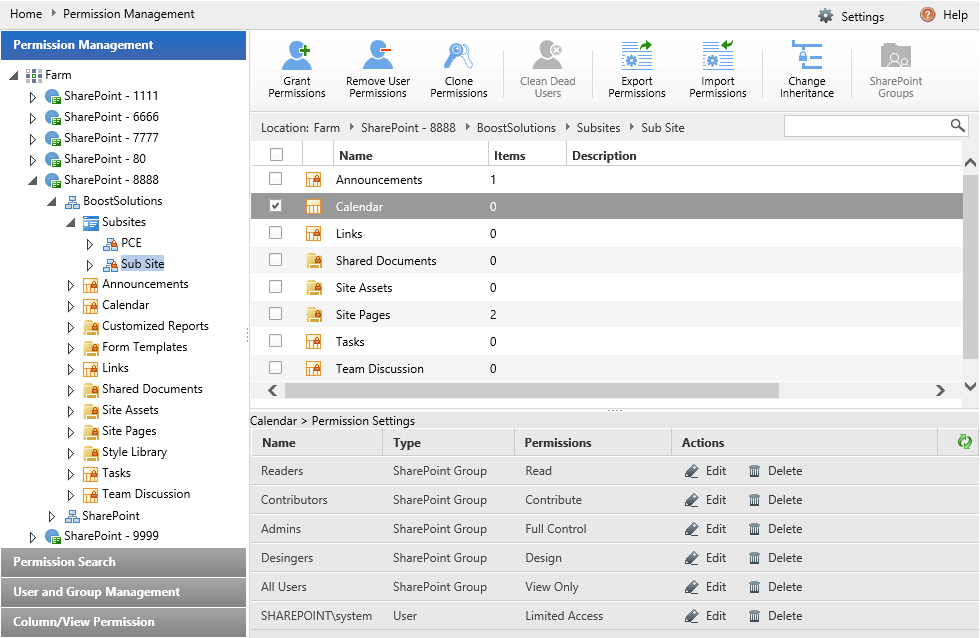Edit the SHAREPOINT\system user permissions
This screenshot has height=638, width=980.
coord(706,616)
